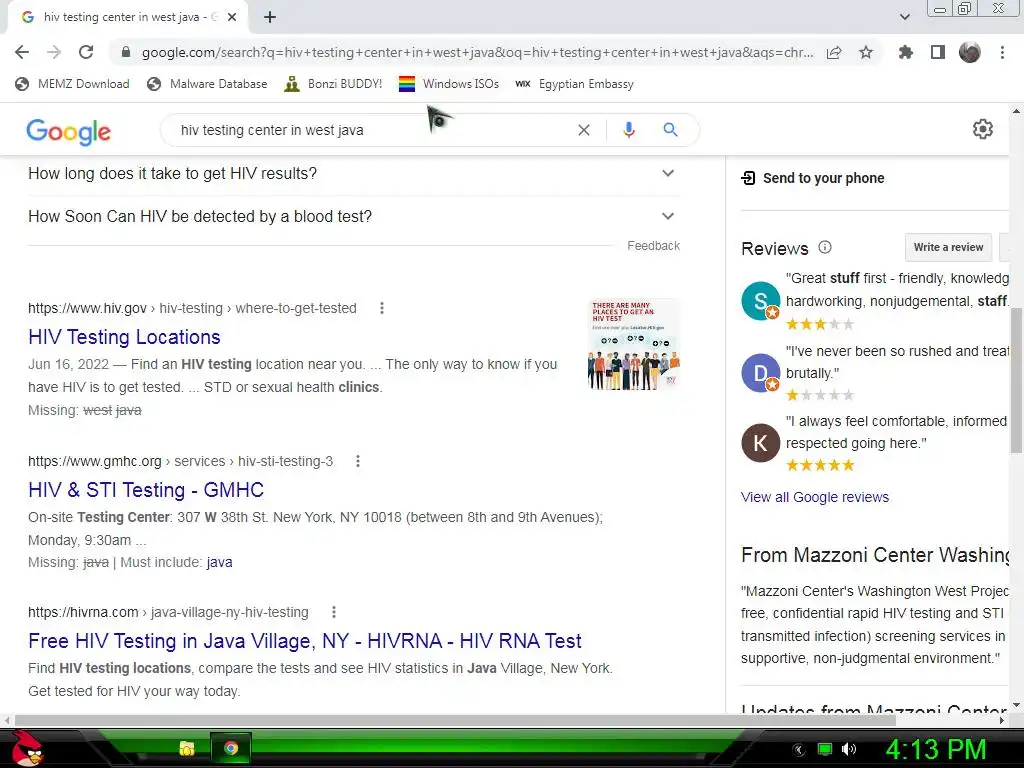
Task: Toggle the browser side panel
Action: [x=938, y=52]
